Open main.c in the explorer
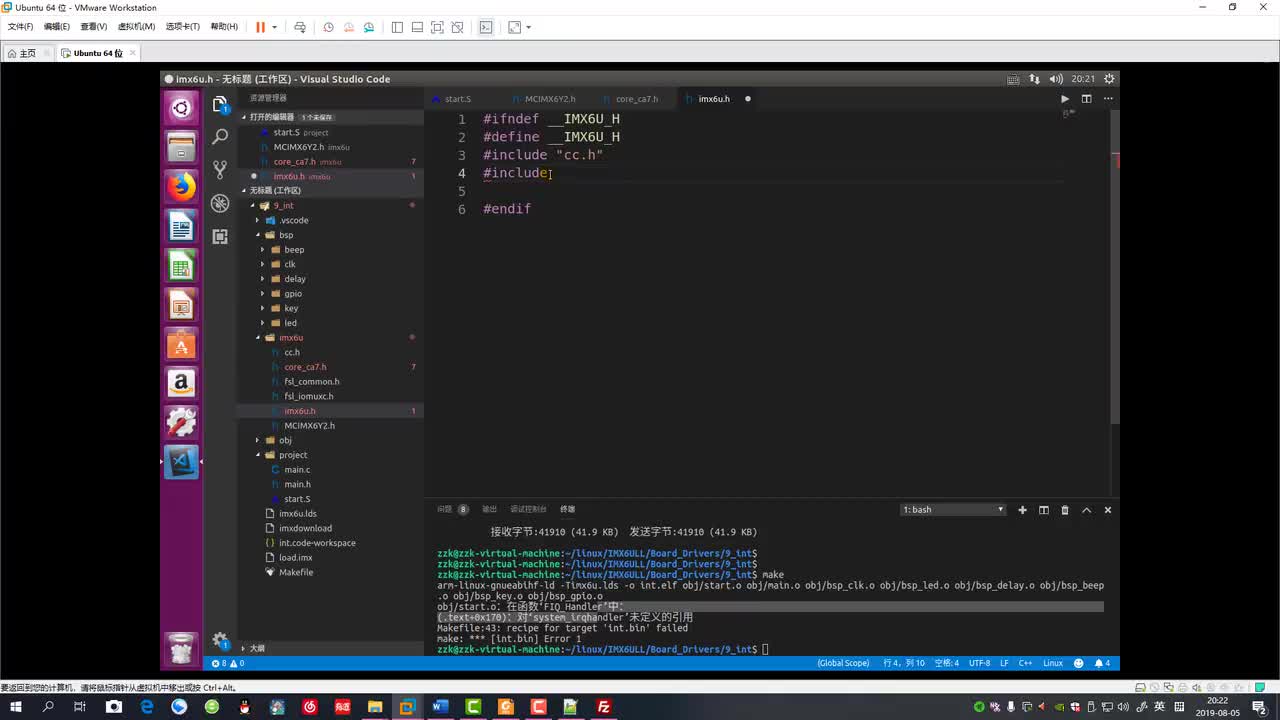 pyautogui.click(x=297, y=469)
